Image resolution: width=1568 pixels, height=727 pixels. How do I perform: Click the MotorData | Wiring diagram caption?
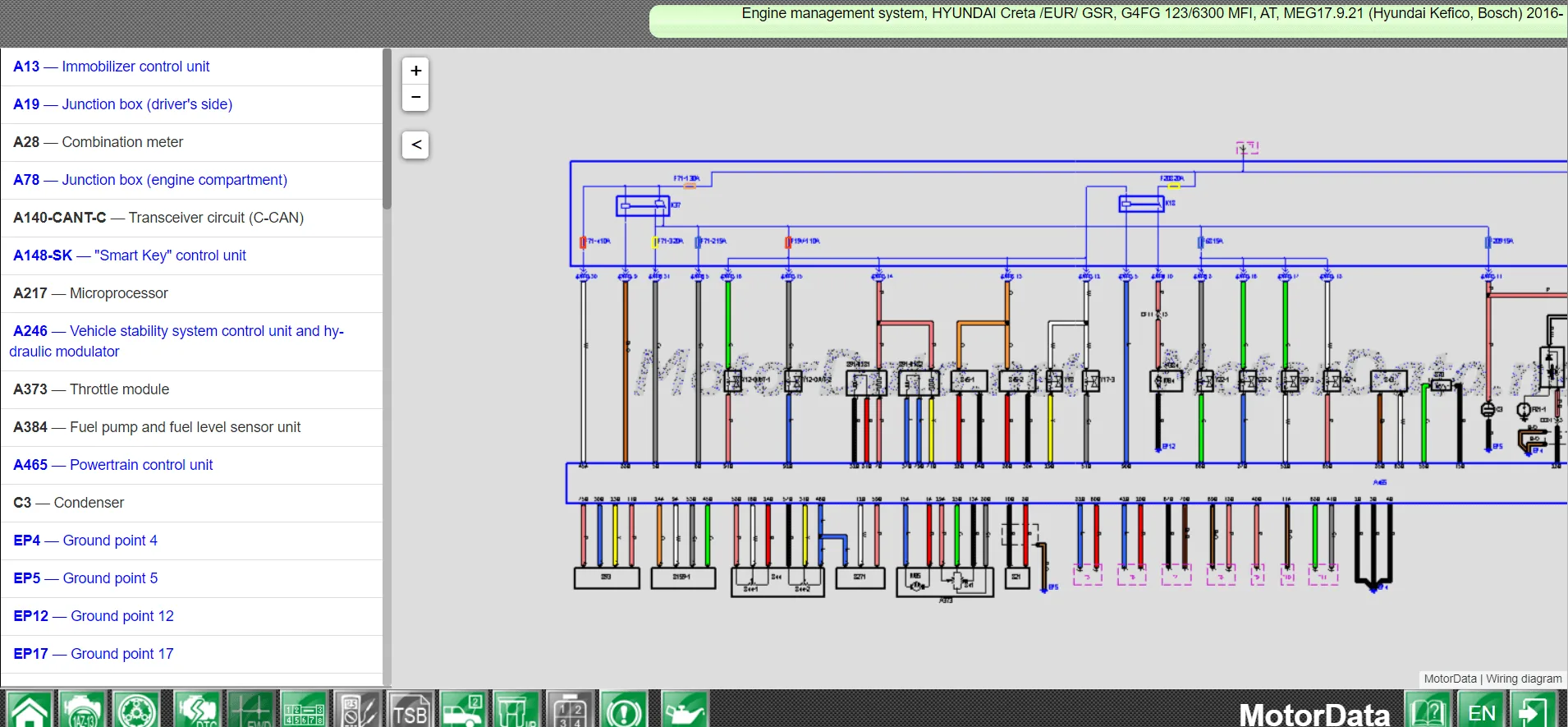pos(1492,679)
